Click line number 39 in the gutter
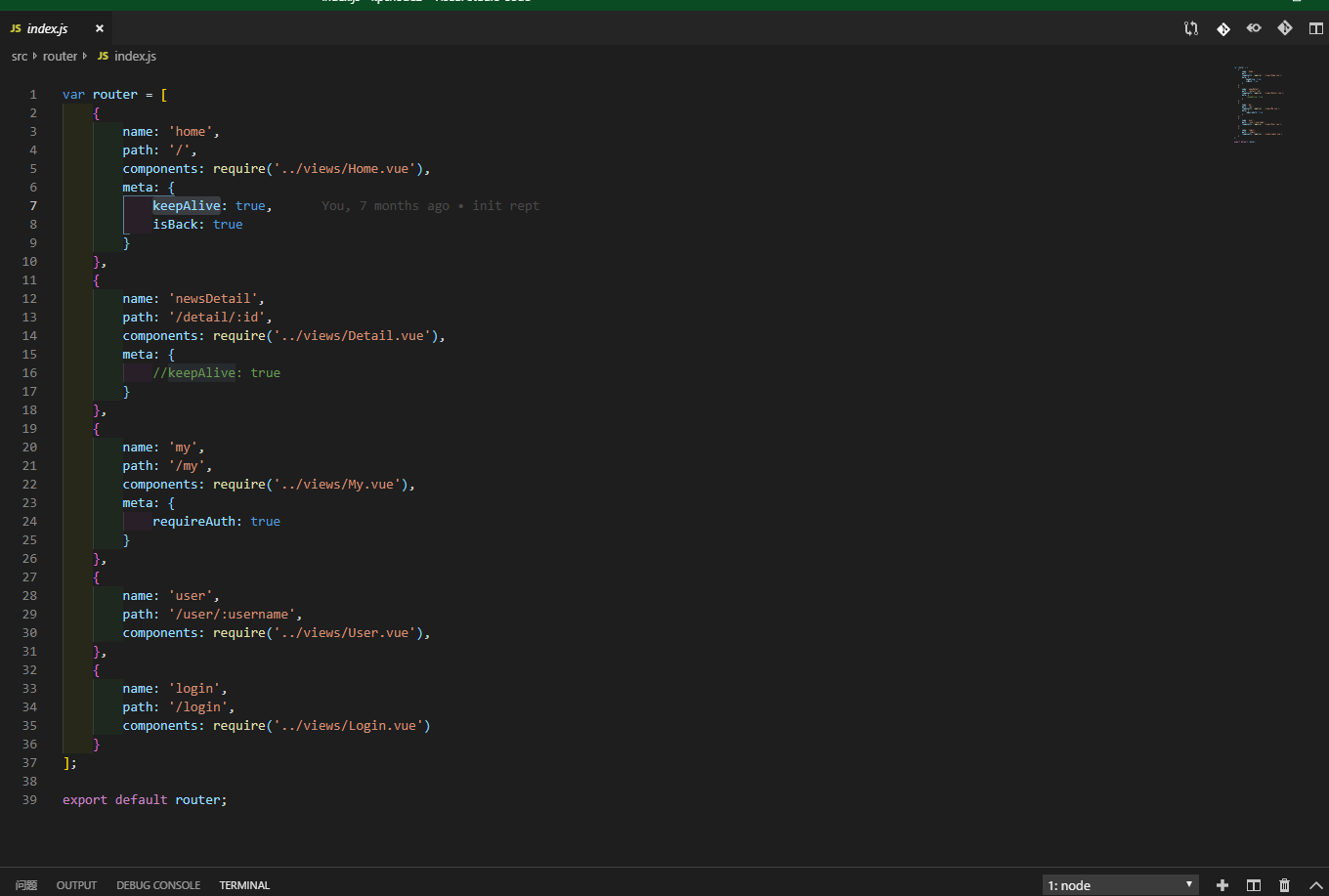Viewport: 1329px width, 896px height. 29,800
